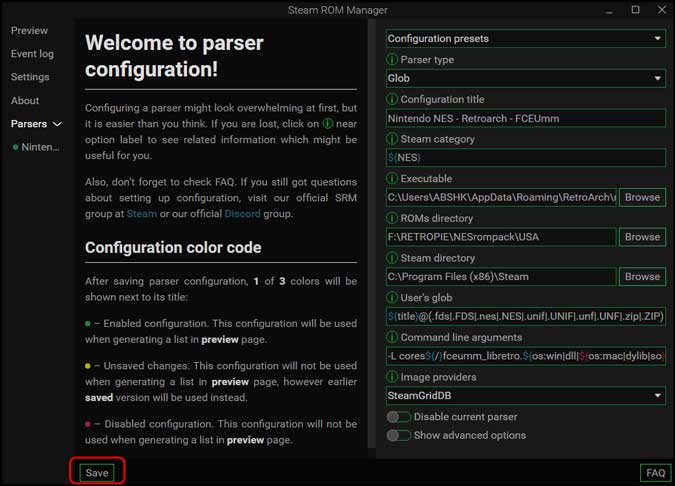Maximize the Steam ROM Manager window

635,9
